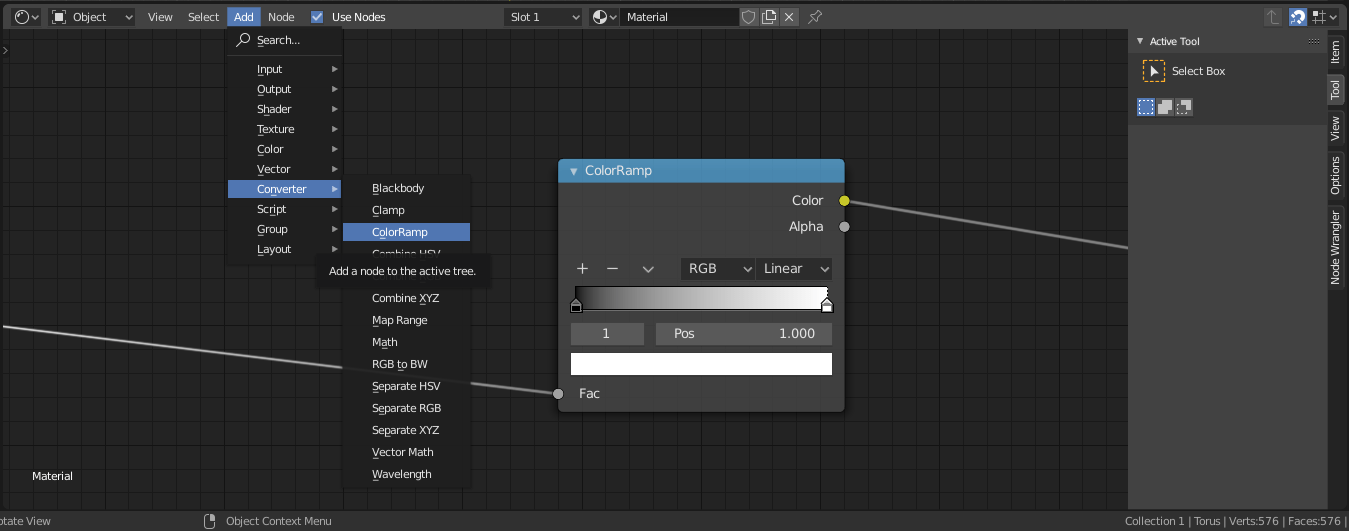Open the Output submenu
This screenshot has height=531, width=1349.
[285, 89]
